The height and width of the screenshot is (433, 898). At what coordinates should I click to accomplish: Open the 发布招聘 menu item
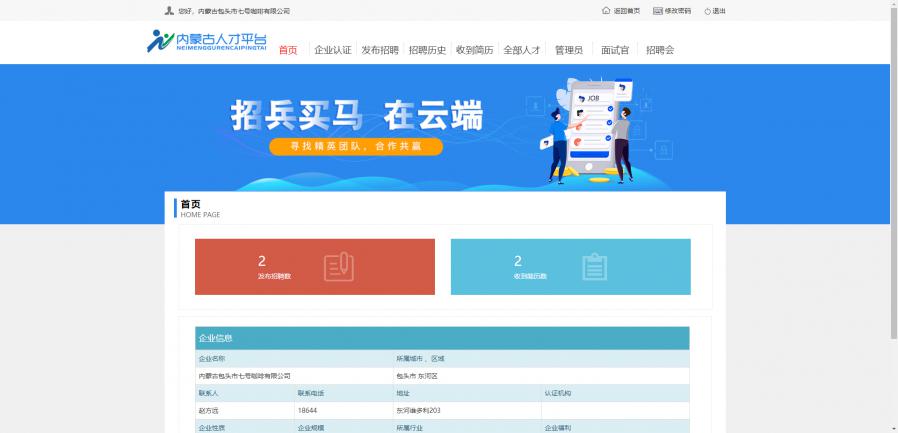[x=380, y=50]
